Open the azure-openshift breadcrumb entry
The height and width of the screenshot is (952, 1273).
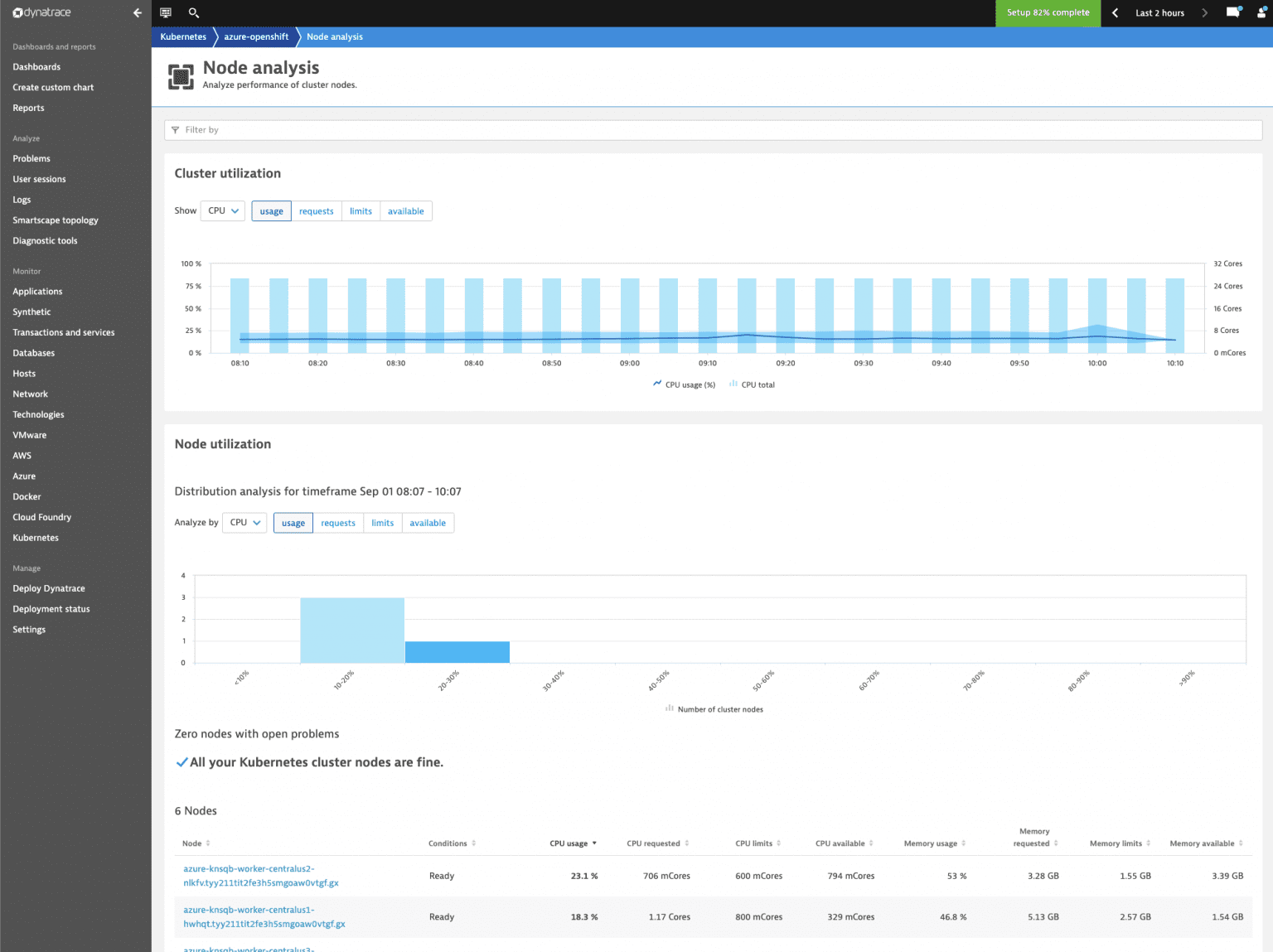(255, 36)
